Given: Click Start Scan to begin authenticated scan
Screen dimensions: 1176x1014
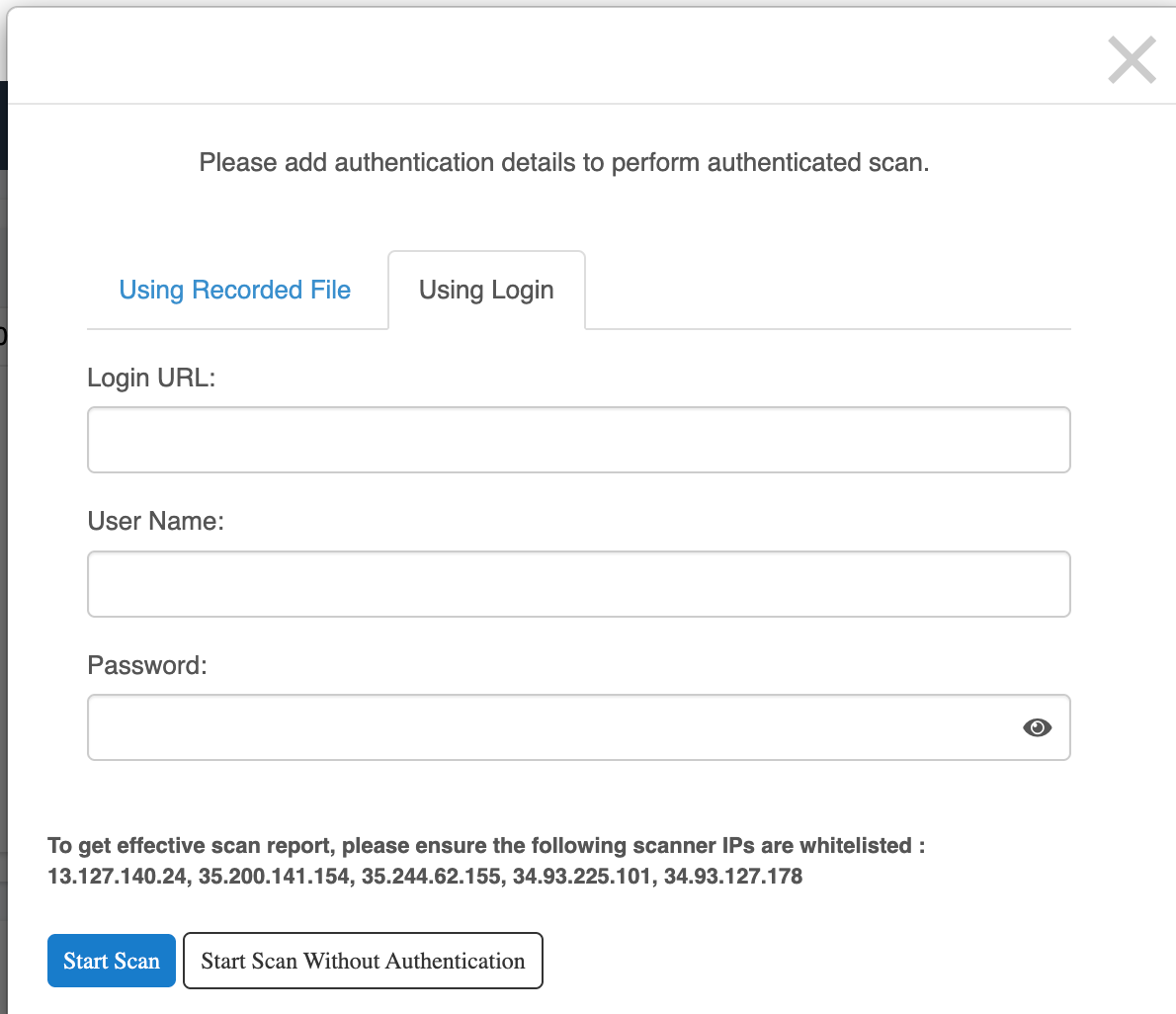Looking at the screenshot, I should (111, 960).
